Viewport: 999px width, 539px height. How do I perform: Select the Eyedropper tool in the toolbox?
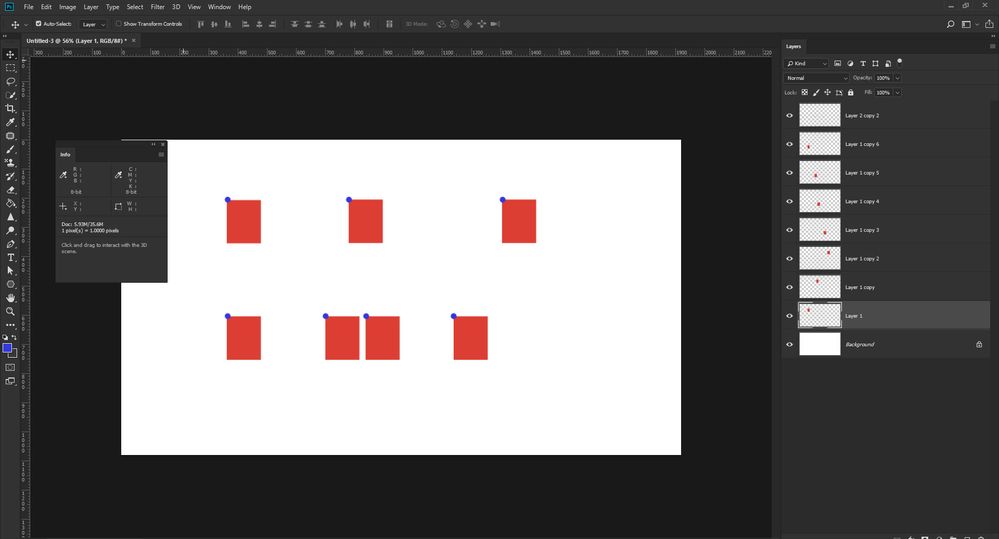click(x=10, y=122)
